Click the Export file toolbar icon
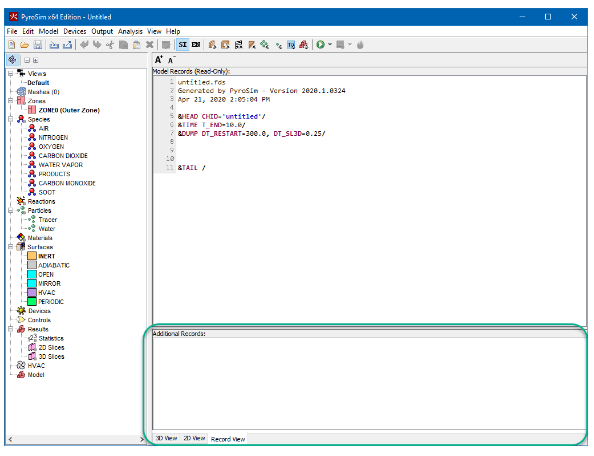Screen dimensions: 594x456 (x=67, y=45)
